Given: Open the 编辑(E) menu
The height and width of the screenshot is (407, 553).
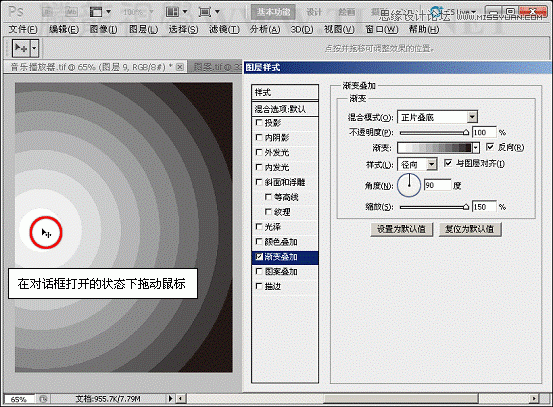Looking at the screenshot, I should coord(63,29).
